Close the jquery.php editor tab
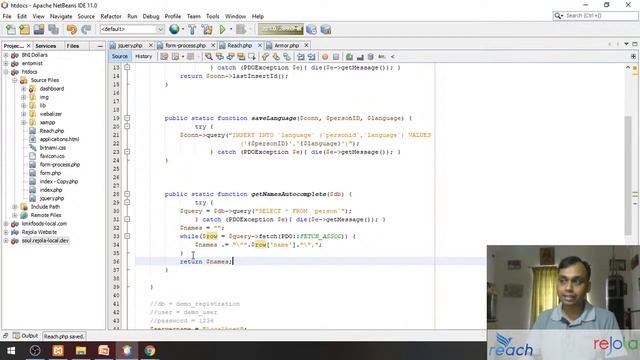640x360 pixels. [x=151, y=46]
